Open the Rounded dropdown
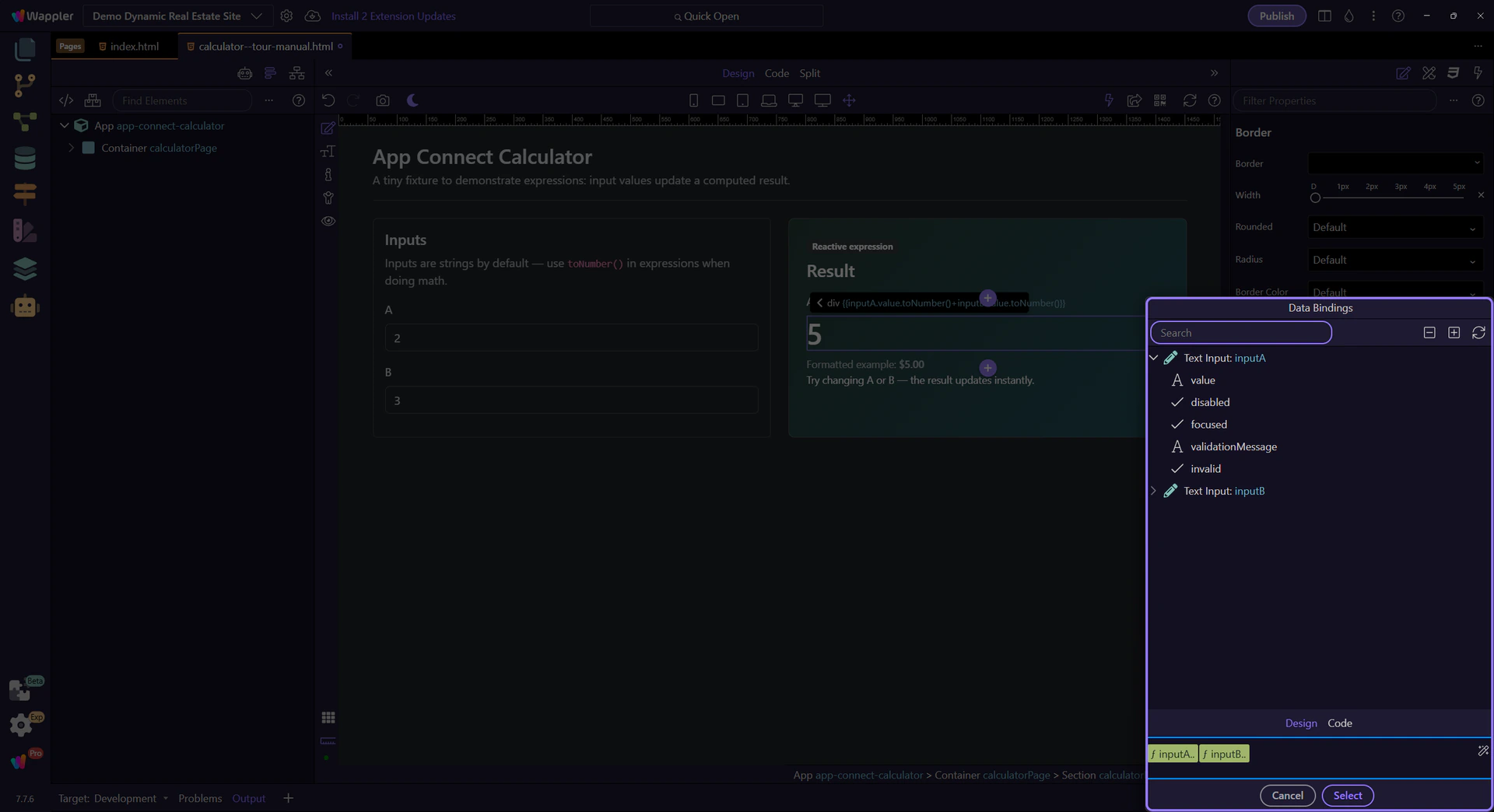Viewport: 1494px width, 812px height. (1394, 228)
